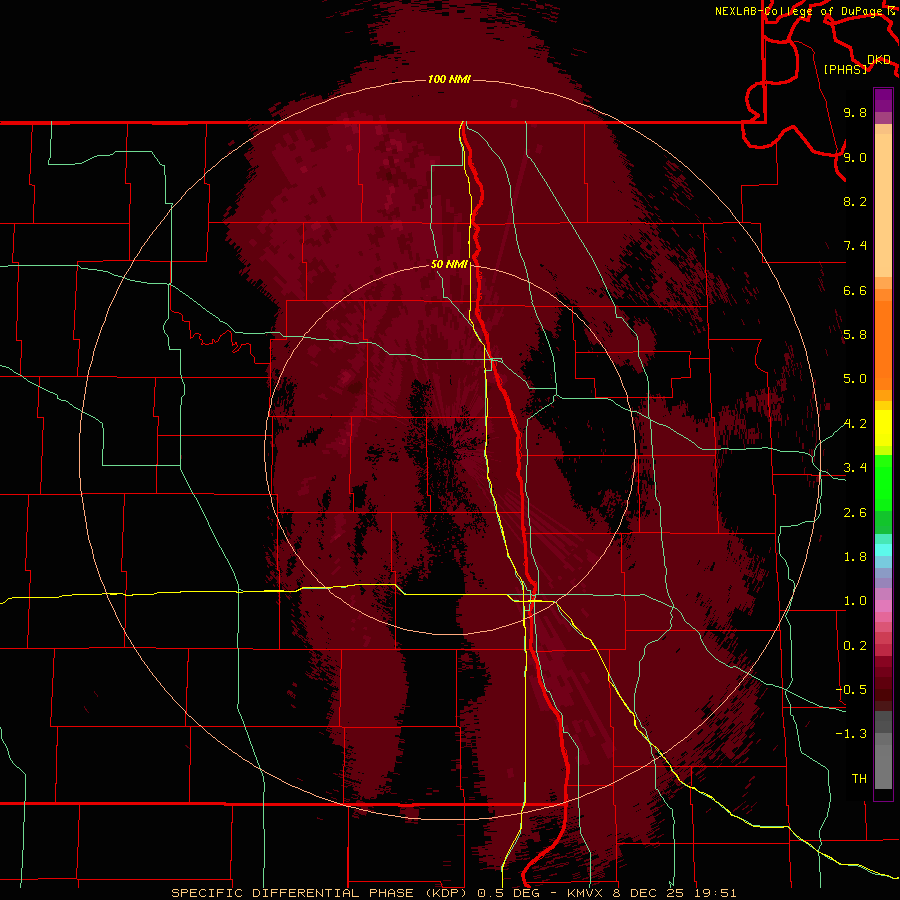900x900 pixels.
Task: Click the TH label on color scale
Action: (x=859, y=779)
